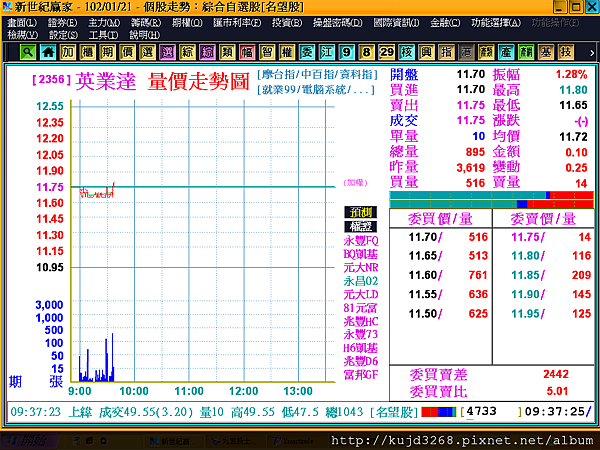Click the stock code input showing 4733
The image size is (600, 450).
[491, 412]
